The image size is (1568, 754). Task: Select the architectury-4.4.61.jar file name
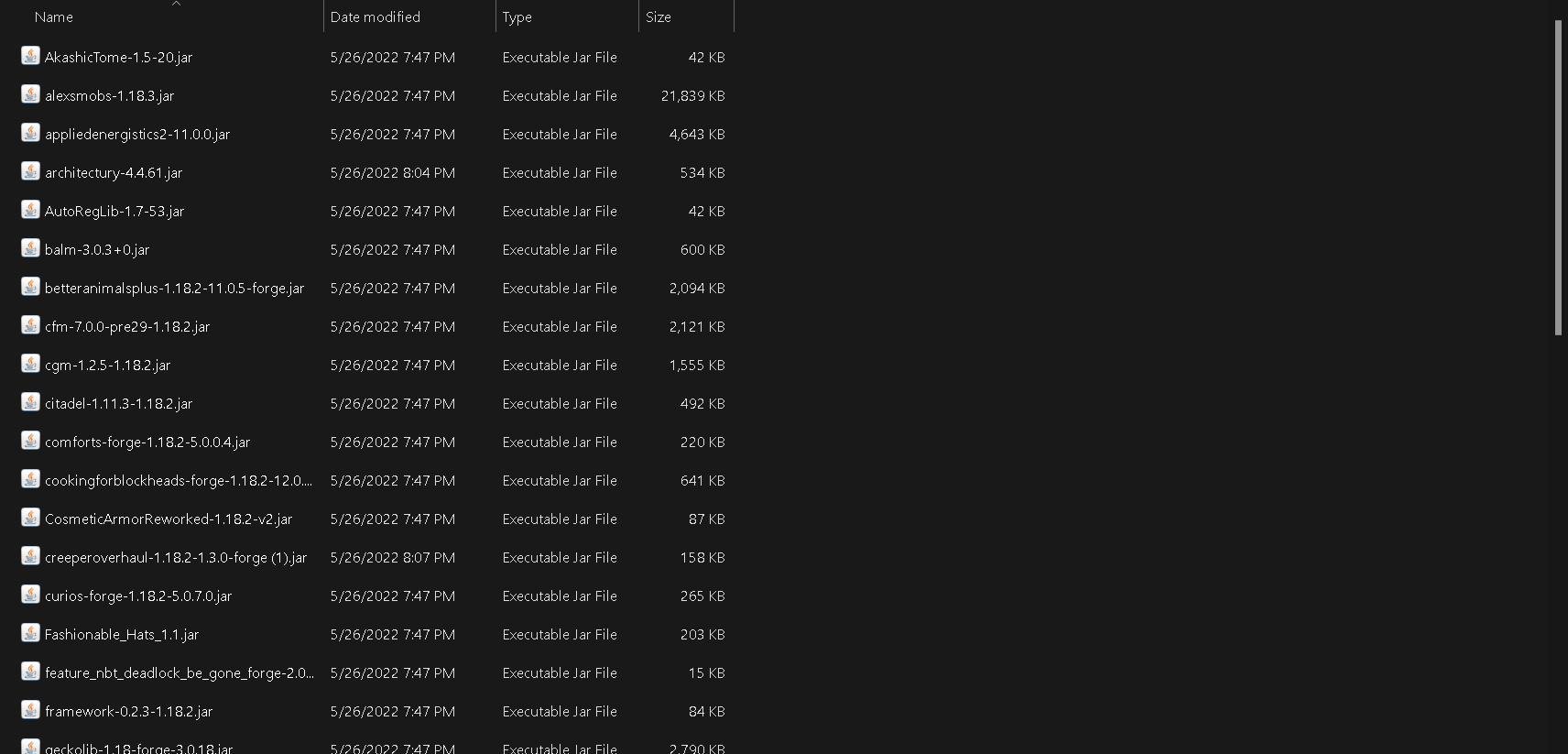114,172
